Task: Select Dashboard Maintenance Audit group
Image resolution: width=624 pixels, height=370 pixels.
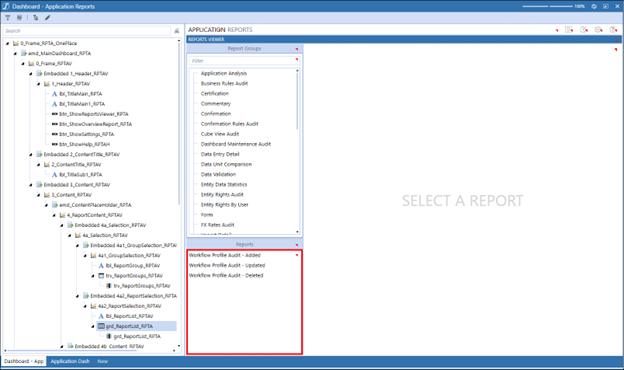Action: pyautogui.click(x=236, y=144)
